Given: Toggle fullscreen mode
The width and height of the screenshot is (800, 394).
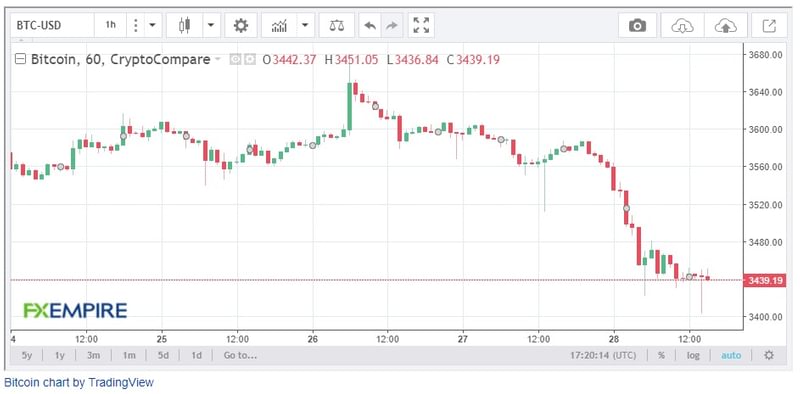Looking at the screenshot, I should coord(421,25).
